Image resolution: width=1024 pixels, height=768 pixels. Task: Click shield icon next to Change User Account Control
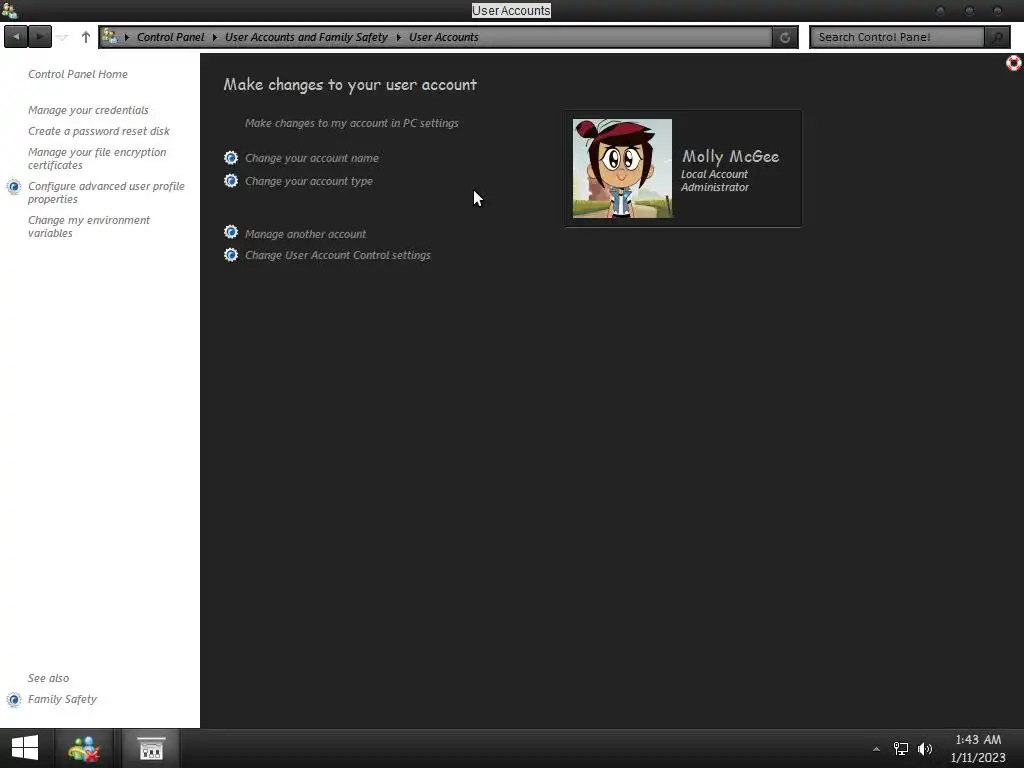coord(231,255)
